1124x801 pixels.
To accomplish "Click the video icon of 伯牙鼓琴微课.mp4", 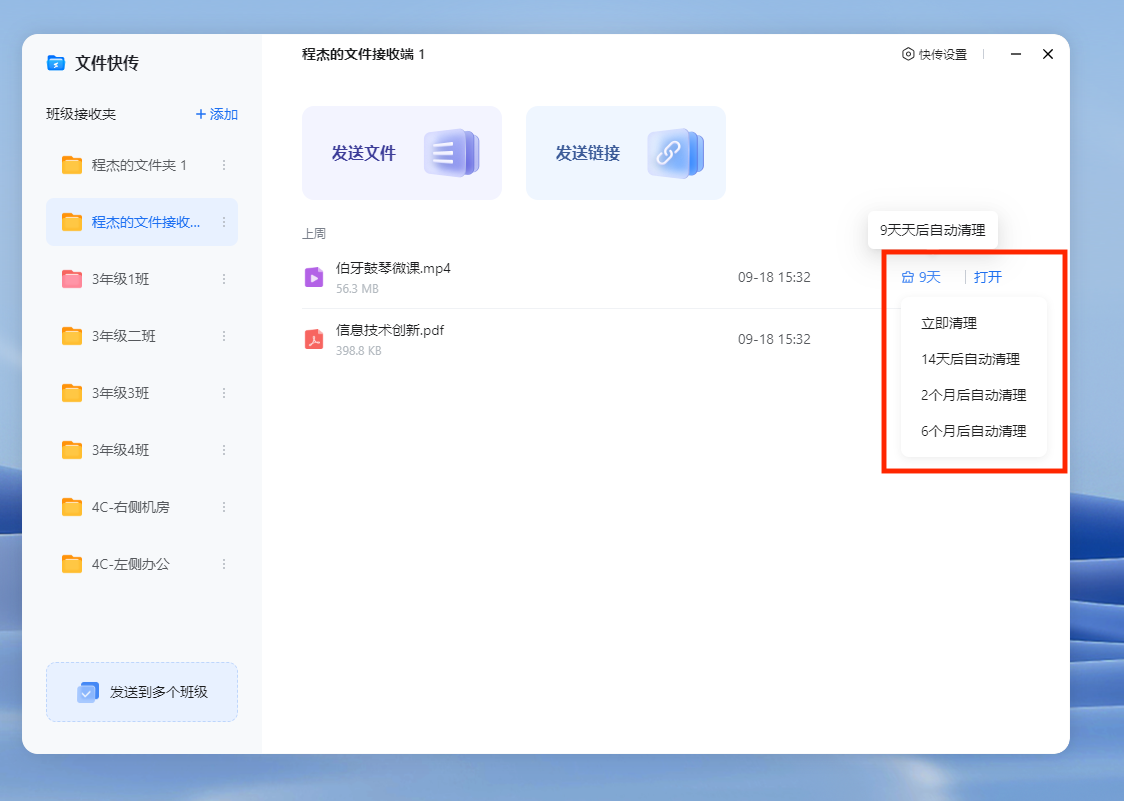I will click(x=314, y=277).
